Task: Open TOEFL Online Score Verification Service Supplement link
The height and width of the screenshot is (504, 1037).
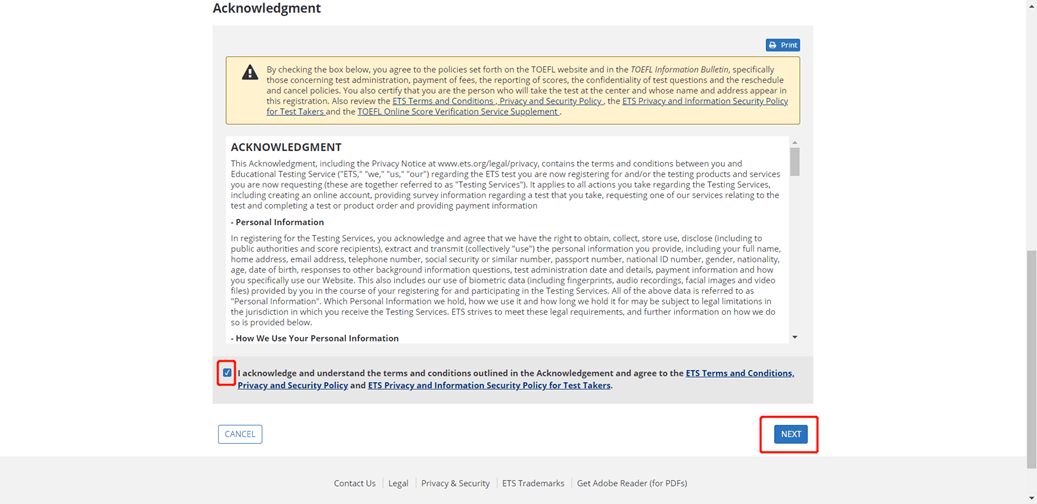Action: pos(458,112)
